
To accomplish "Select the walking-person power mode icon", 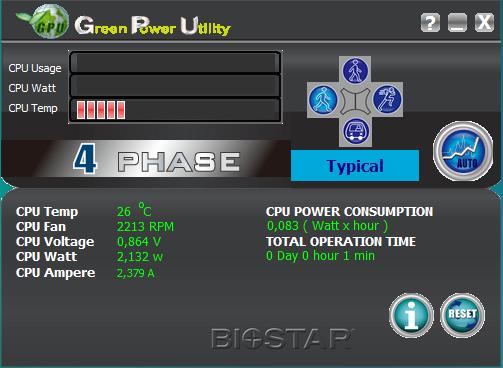I will 355,70.
